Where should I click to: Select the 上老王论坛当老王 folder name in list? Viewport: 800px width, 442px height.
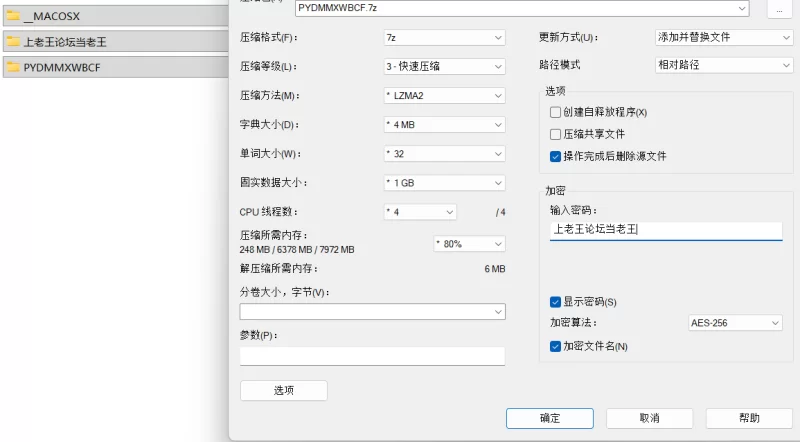click(65, 42)
